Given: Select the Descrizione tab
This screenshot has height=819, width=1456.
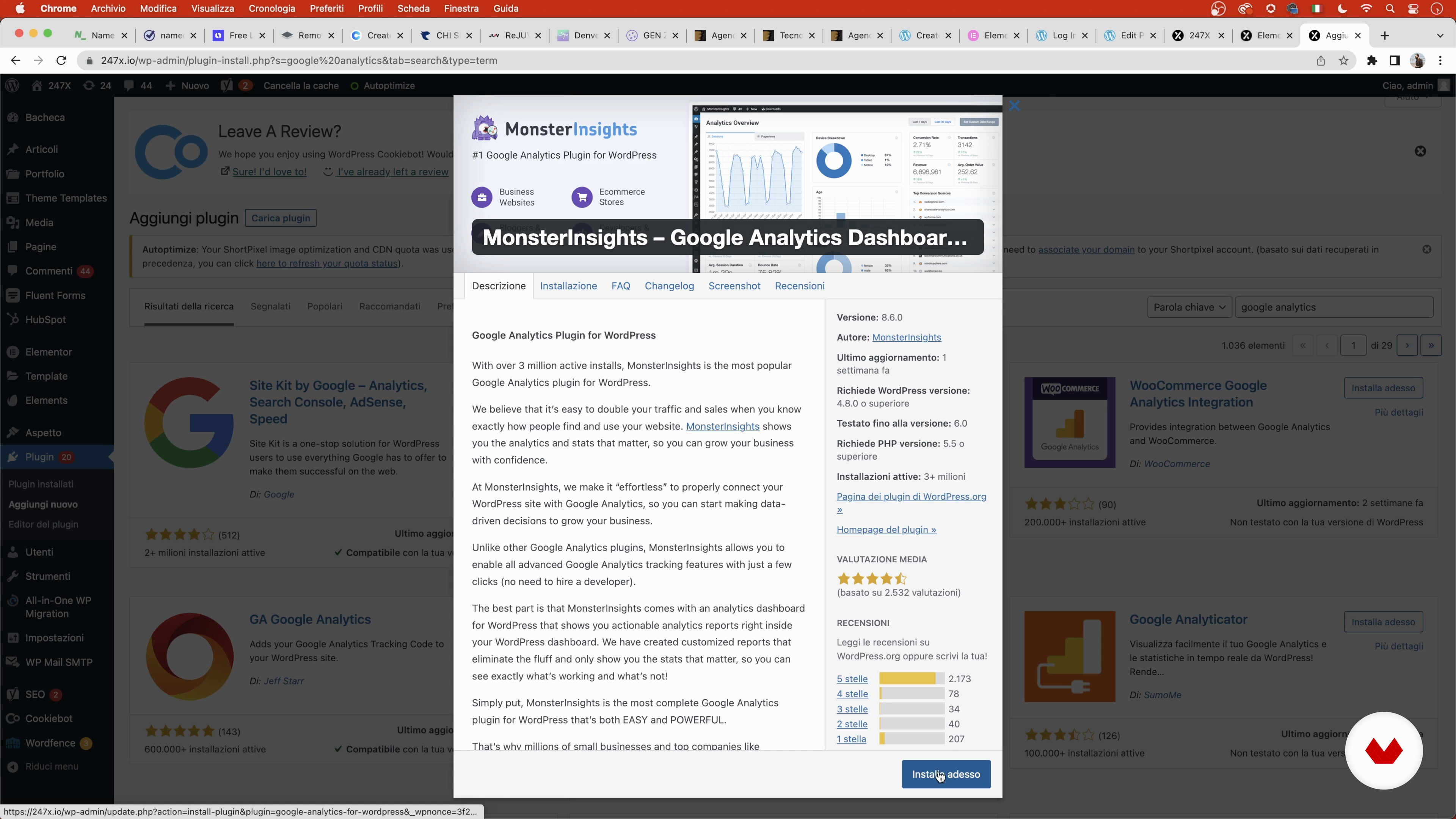Looking at the screenshot, I should 499,286.
